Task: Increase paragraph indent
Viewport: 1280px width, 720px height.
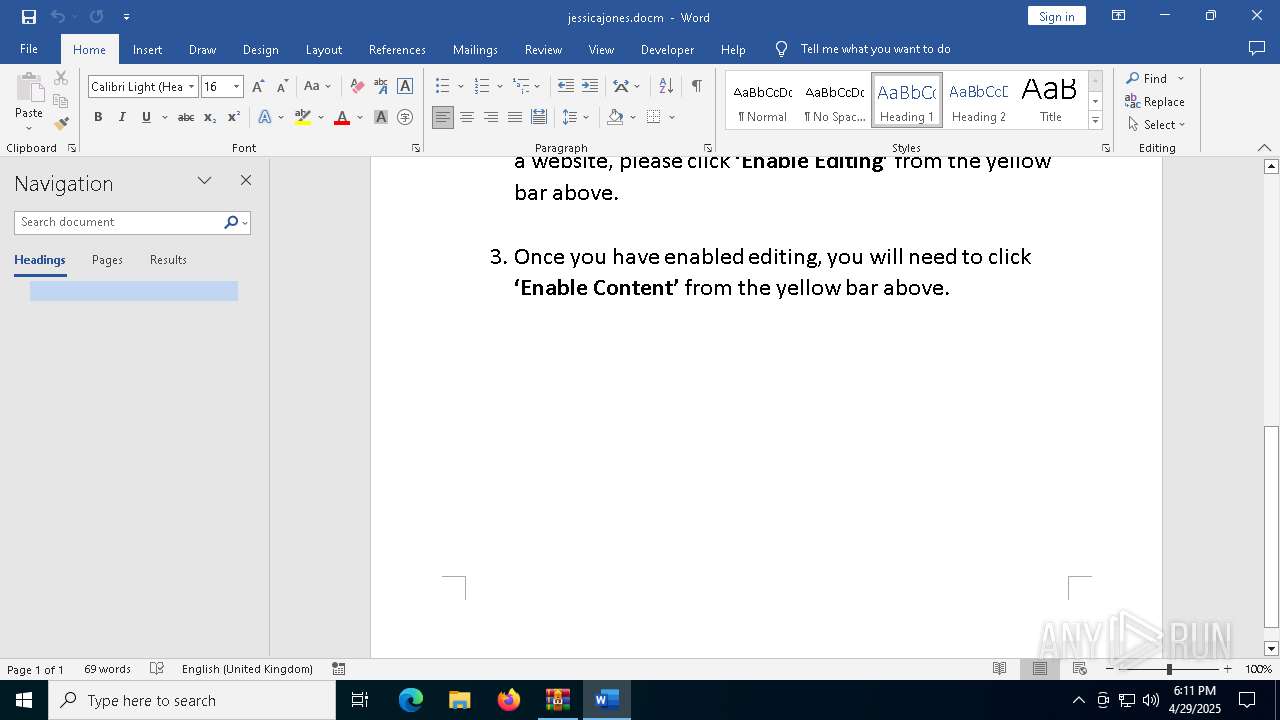Action: click(x=590, y=87)
